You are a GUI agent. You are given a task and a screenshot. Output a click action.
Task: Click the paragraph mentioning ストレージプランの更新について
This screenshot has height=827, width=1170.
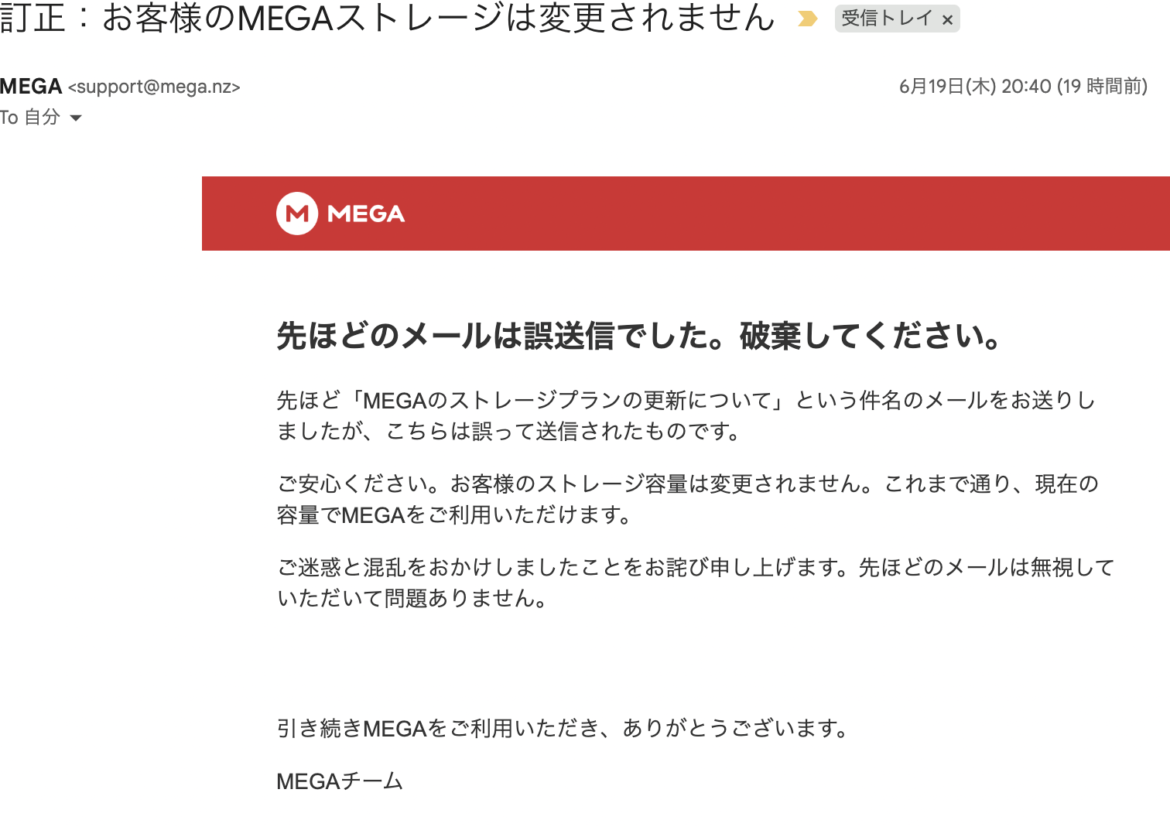tap(686, 416)
